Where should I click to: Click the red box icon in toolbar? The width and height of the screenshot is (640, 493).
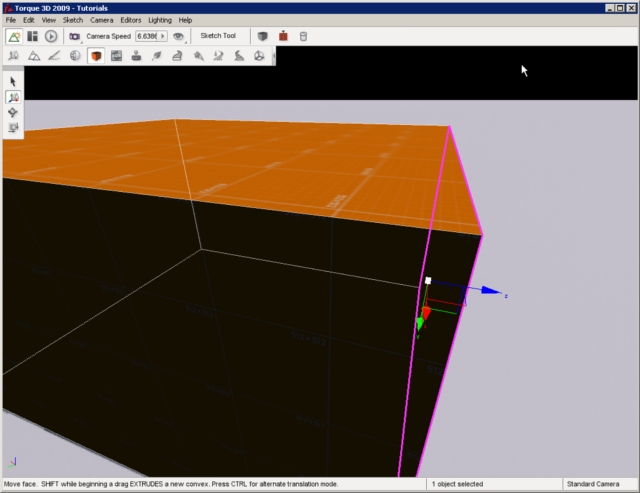point(283,36)
